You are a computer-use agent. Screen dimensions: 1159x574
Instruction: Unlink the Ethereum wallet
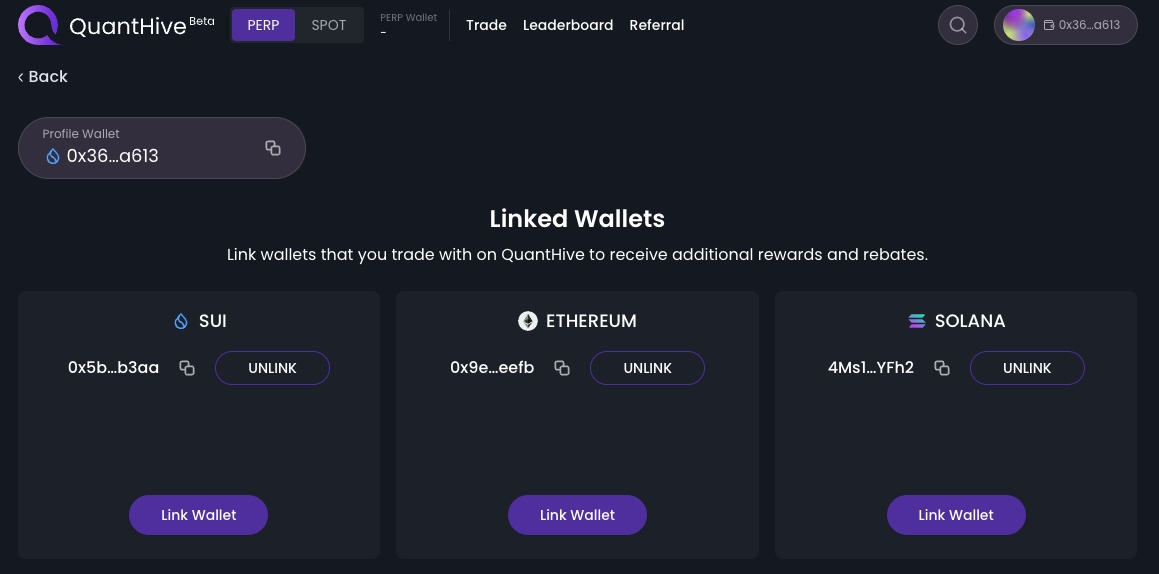(647, 368)
